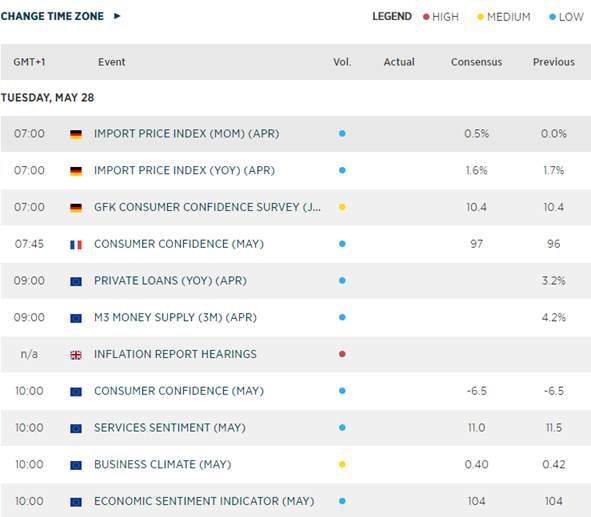Click the yellow MEDIUM legend dot

tap(481, 17)
